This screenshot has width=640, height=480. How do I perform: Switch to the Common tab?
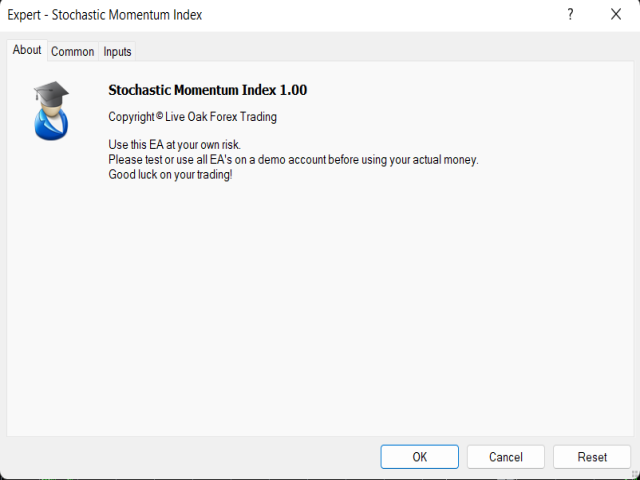73,52
